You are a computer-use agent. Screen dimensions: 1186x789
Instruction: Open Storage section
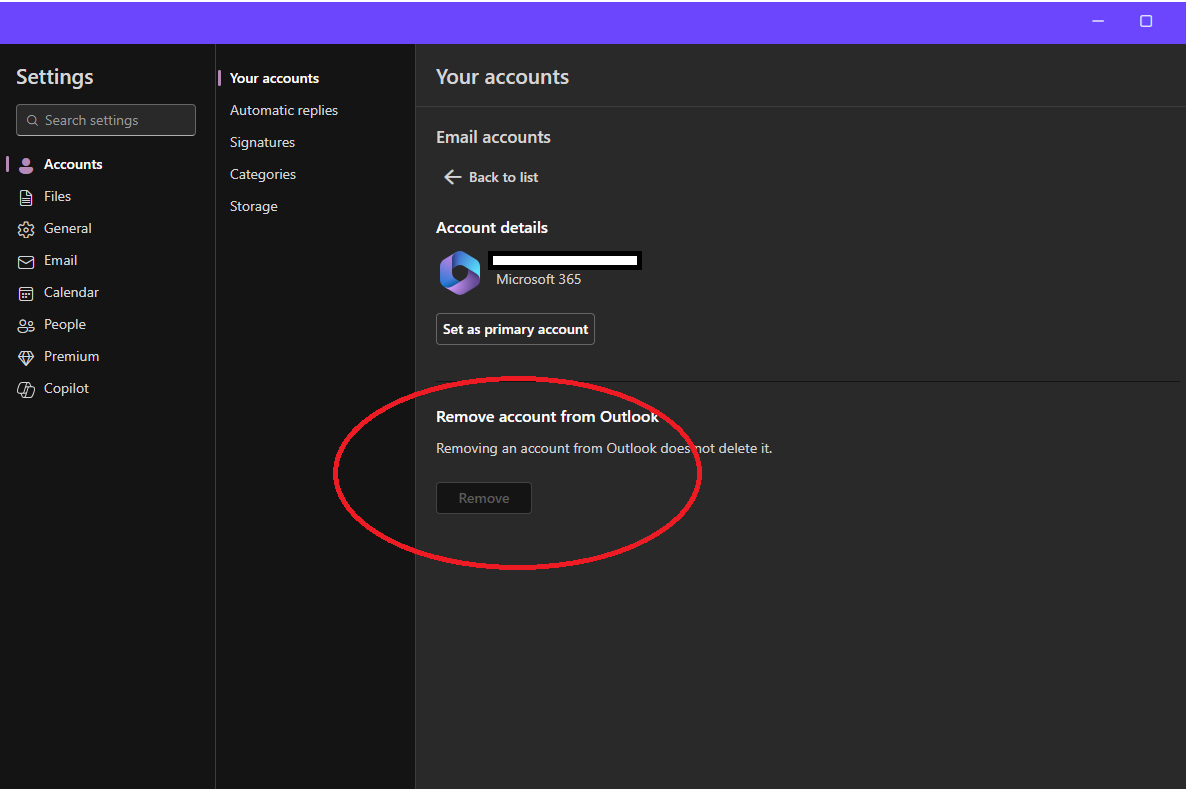click(x=253, y=206)
